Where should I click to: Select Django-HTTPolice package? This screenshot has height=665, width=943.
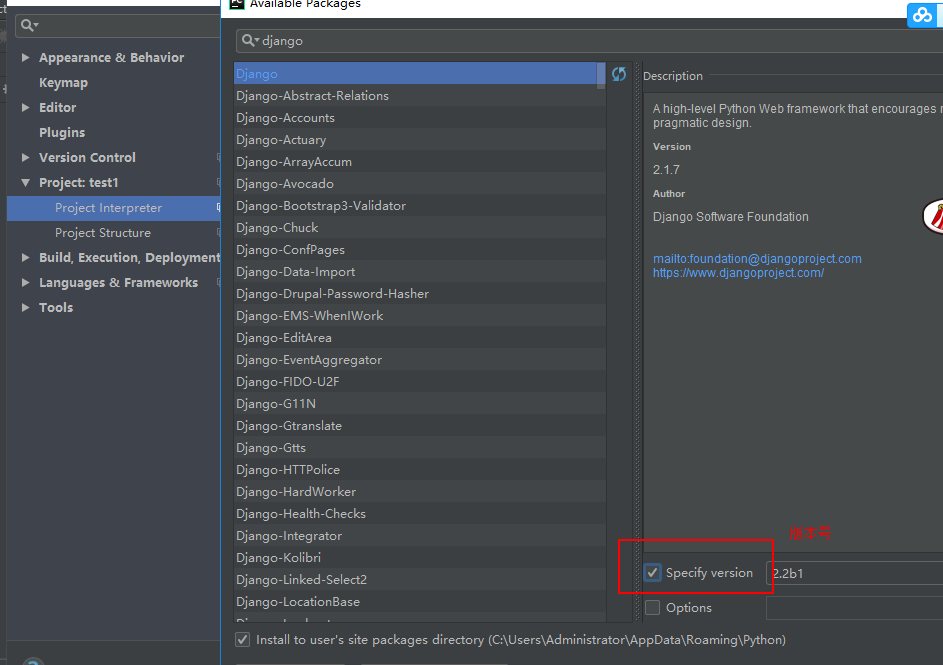tap(420, 470)
